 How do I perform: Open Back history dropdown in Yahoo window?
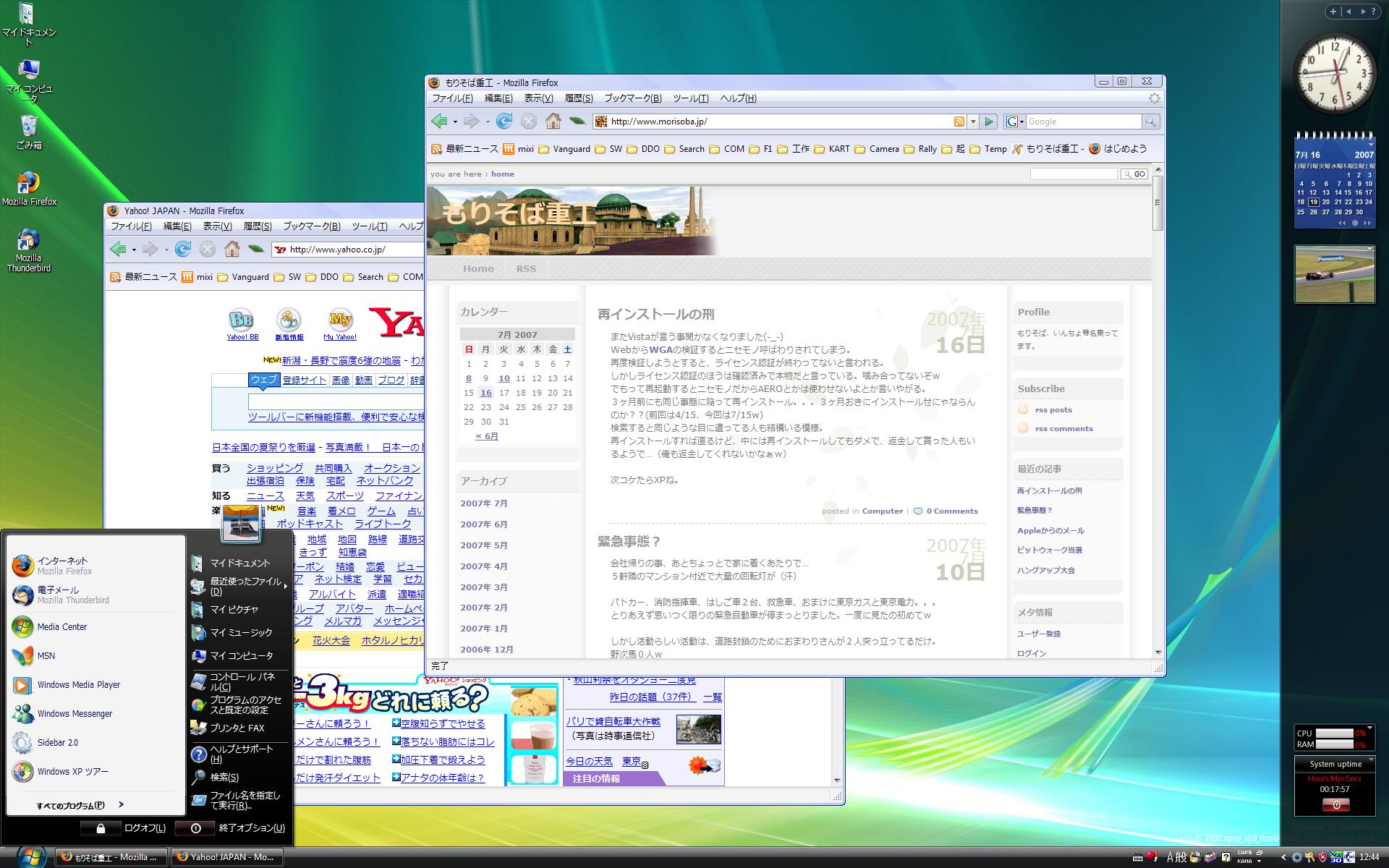click(x=134, y=250)
